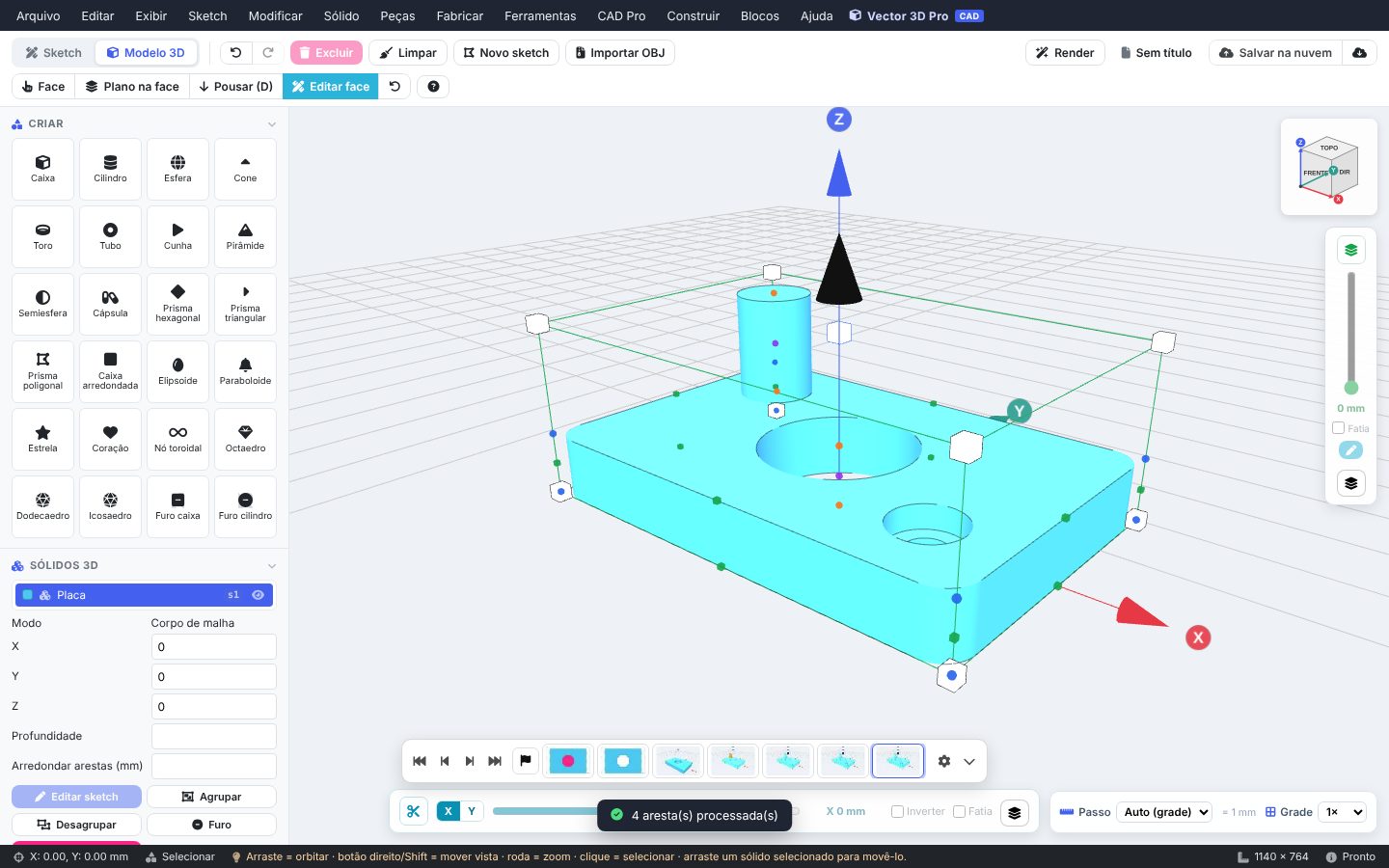Collapse the SÓLIDOS 3D section
Viewport: 1389px width, 868px height.
coord(272,566)
